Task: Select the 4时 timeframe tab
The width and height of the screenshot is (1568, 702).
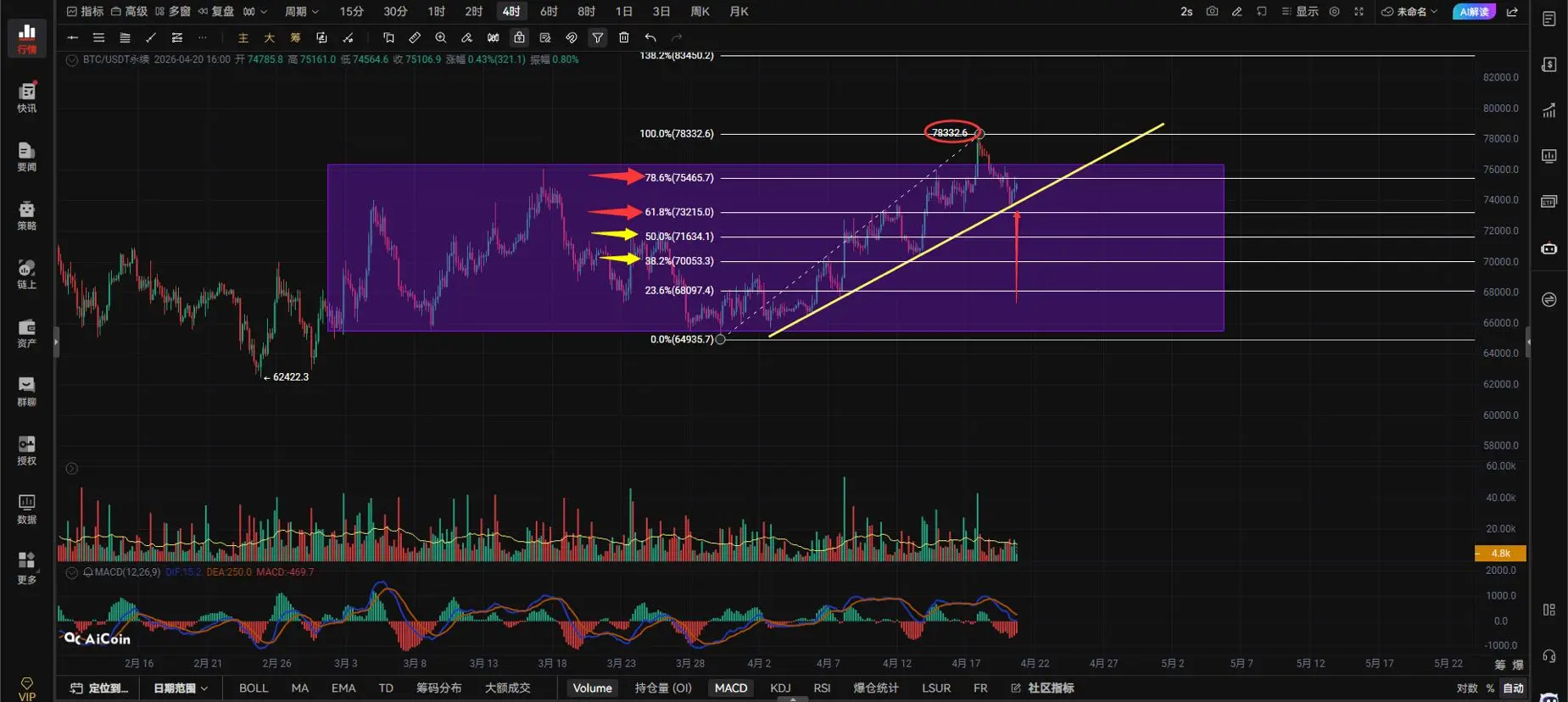Action: coord(511,12)
